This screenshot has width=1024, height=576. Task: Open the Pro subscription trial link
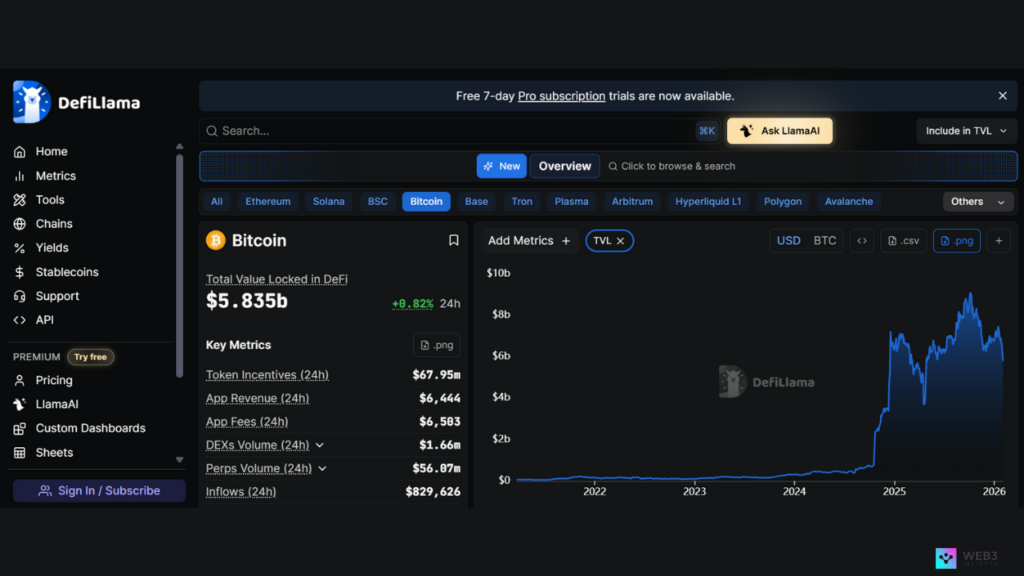point(560,95)
